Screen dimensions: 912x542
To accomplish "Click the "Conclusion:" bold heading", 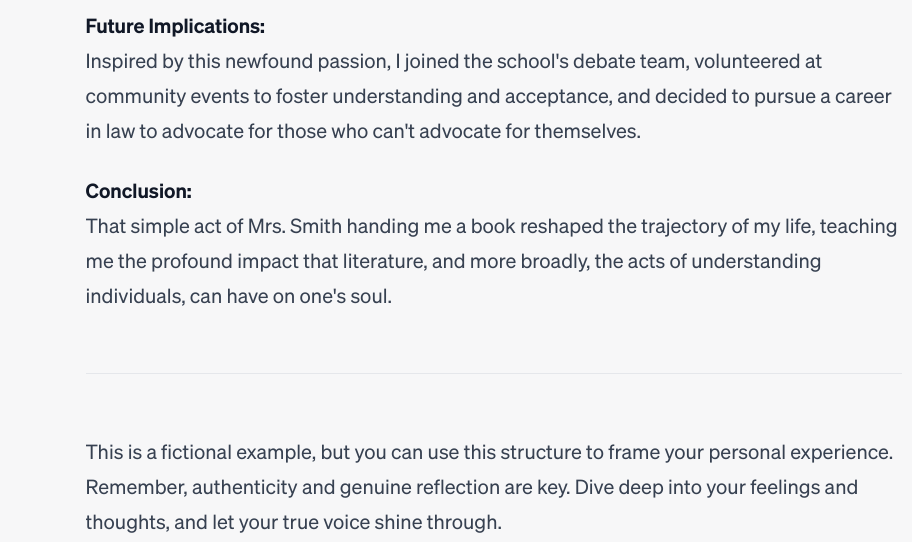I will (x=138, y=191).
